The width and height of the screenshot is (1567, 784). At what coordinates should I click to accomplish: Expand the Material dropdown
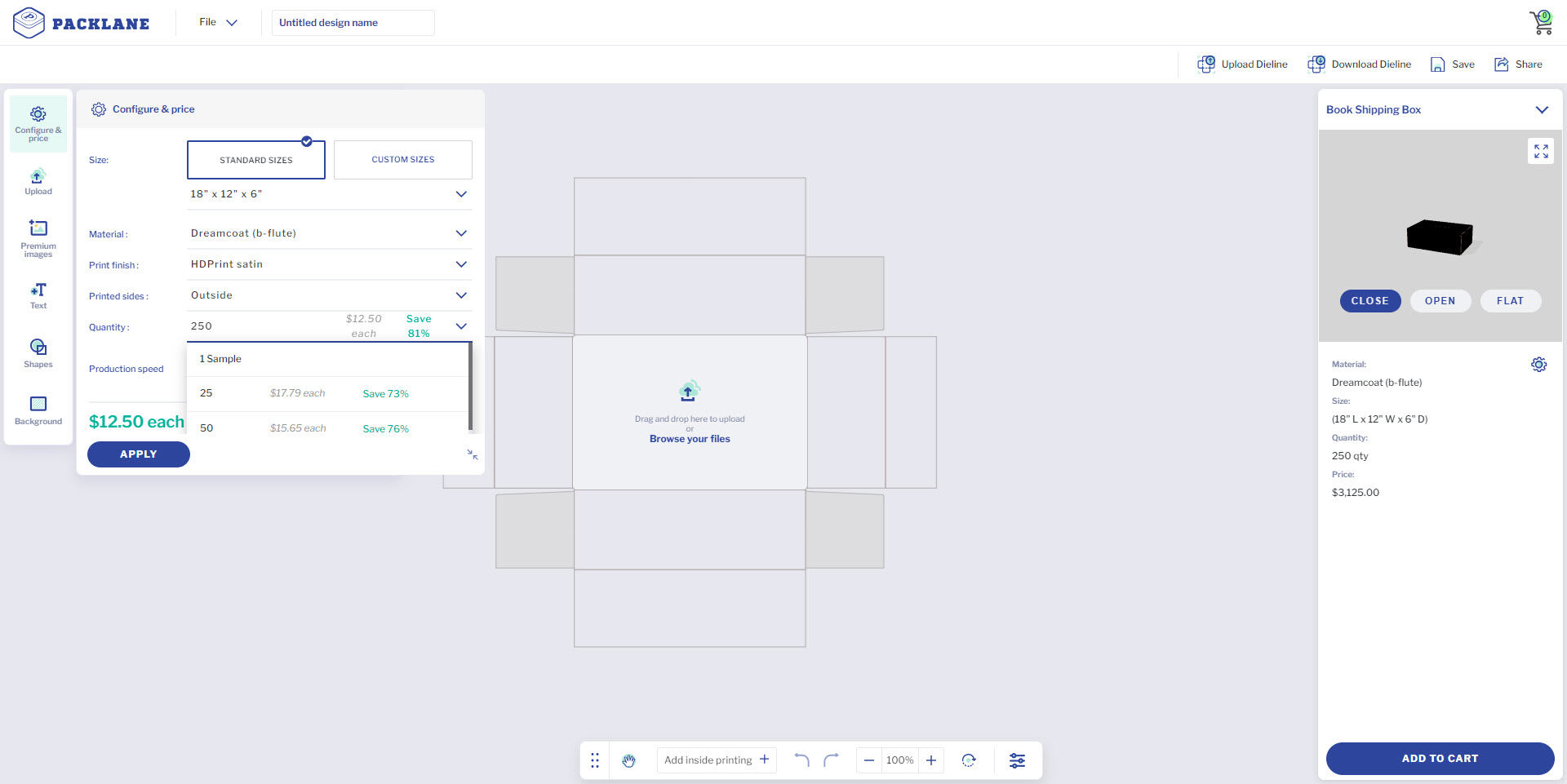pos(329,233)
